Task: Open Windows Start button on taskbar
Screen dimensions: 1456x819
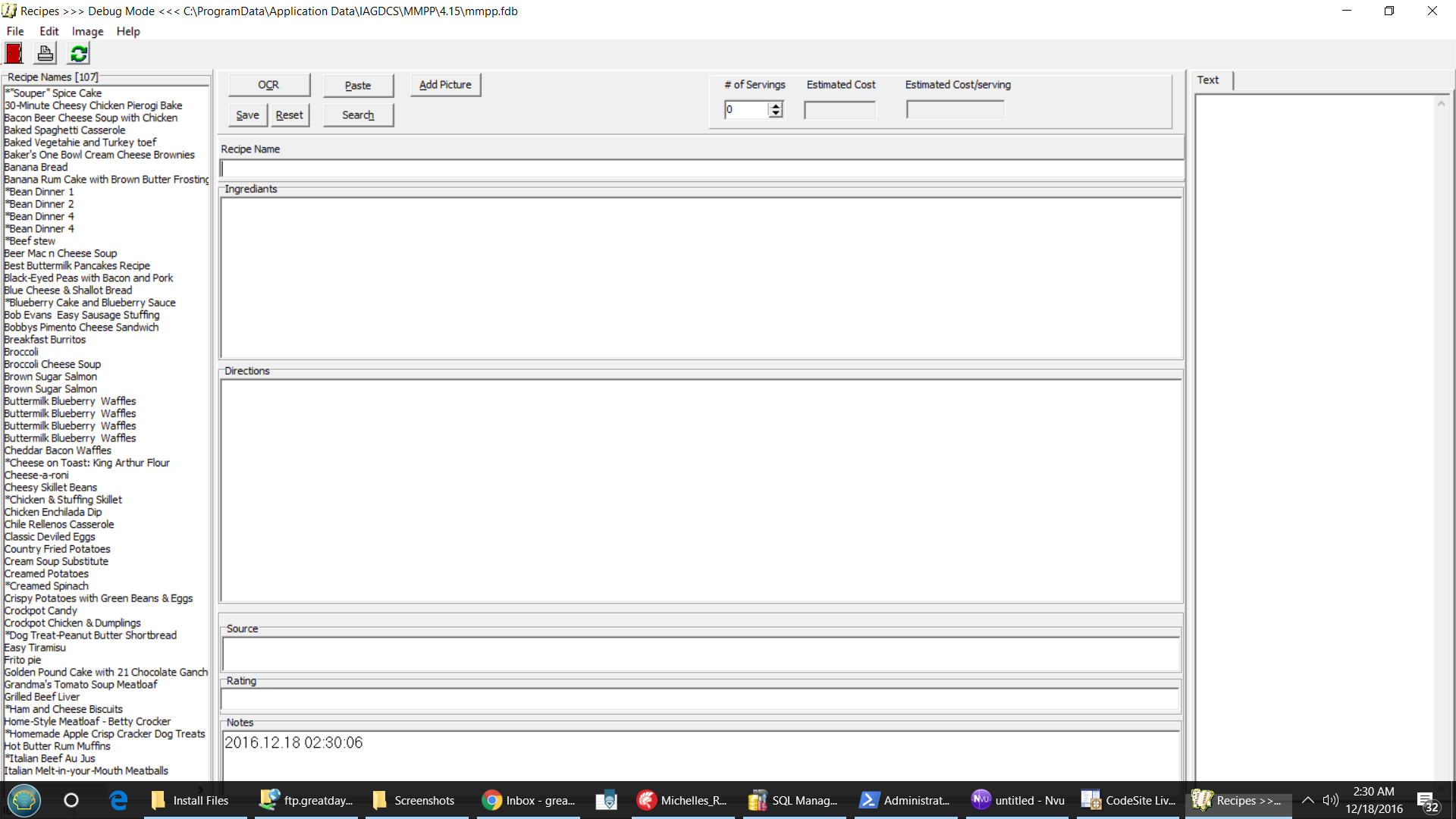Action: (24, 800)
